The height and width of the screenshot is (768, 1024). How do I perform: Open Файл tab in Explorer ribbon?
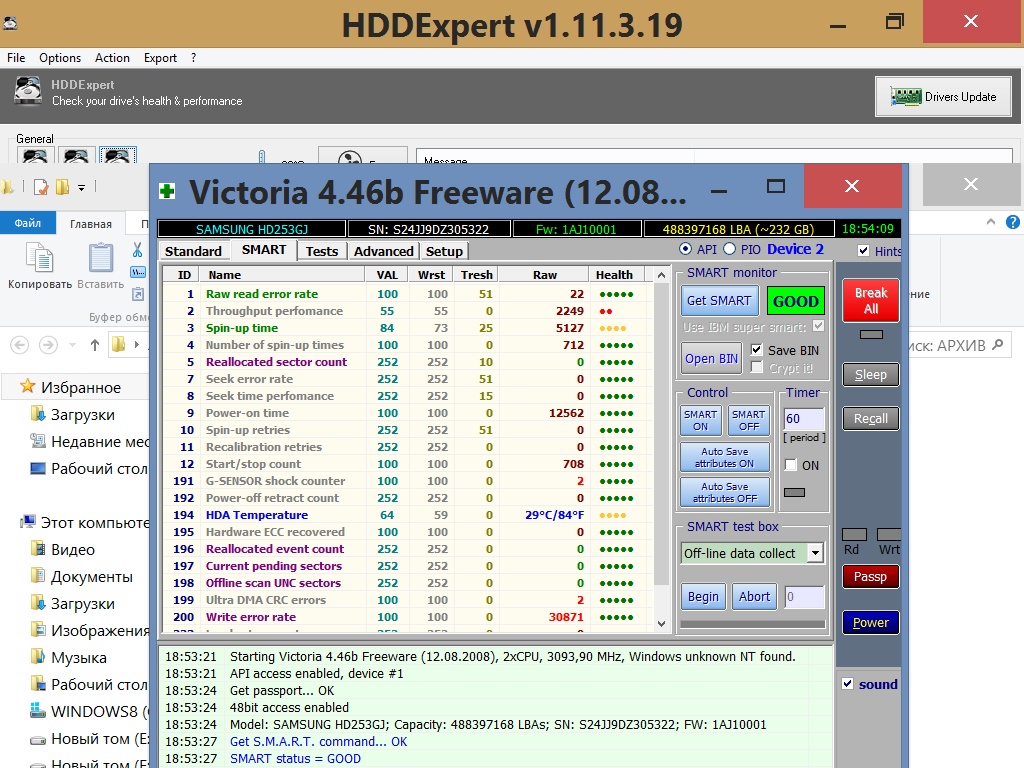(28, 223)
